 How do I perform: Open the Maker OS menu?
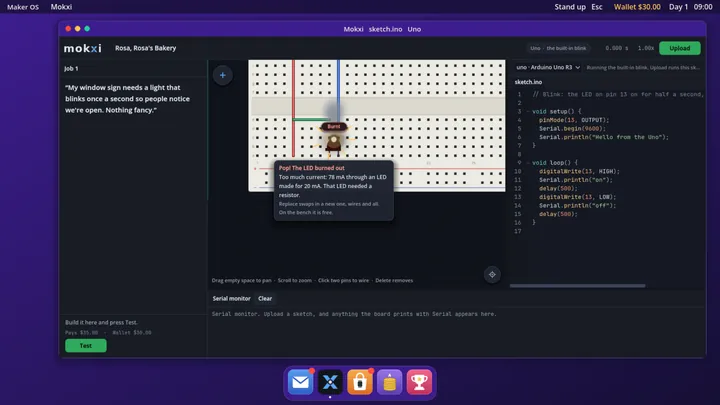[23, 7]
